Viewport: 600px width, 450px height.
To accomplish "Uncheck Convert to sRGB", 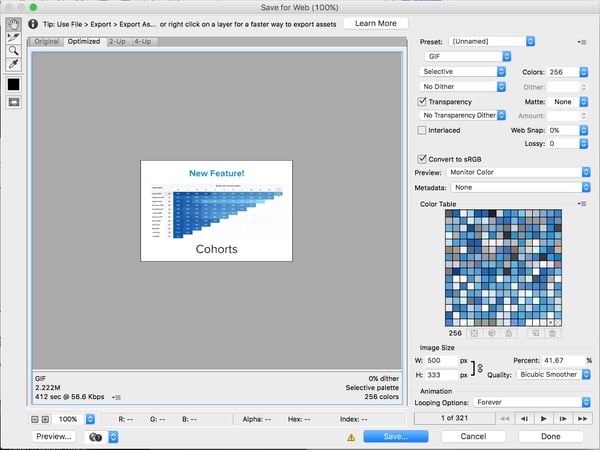I will coord(422,159).
